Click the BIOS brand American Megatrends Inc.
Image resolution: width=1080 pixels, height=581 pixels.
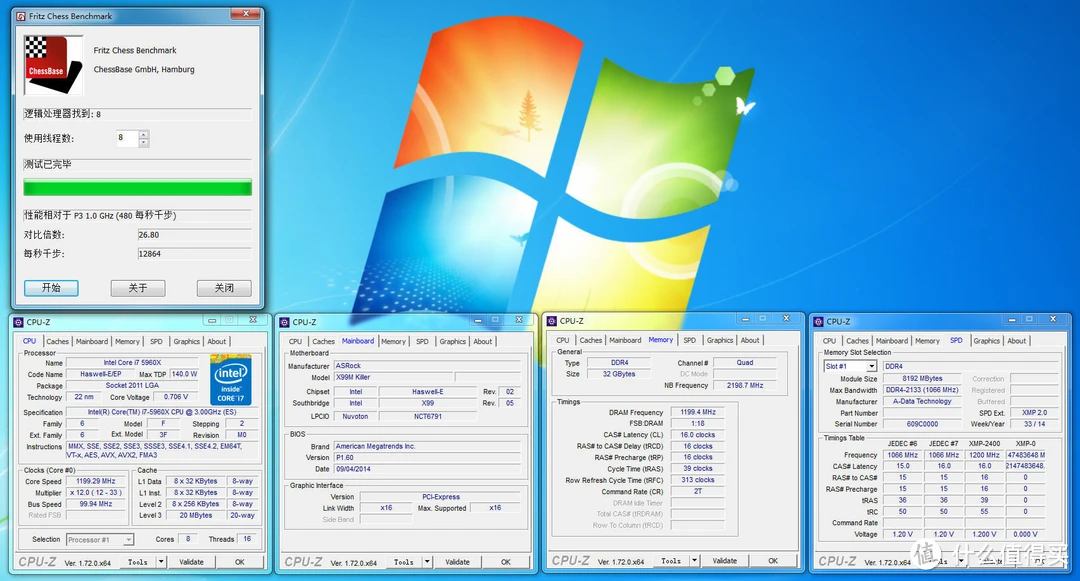click(427, 446)
